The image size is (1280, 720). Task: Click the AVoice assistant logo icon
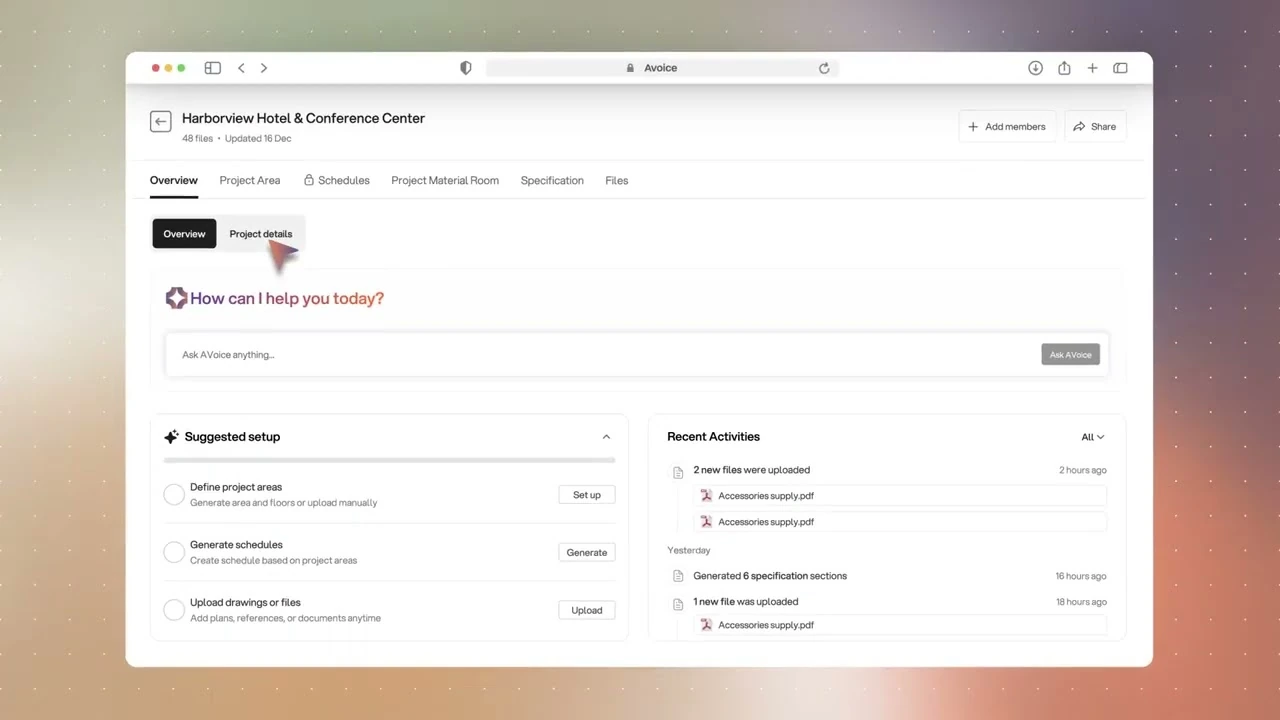[x=176, y=298]
